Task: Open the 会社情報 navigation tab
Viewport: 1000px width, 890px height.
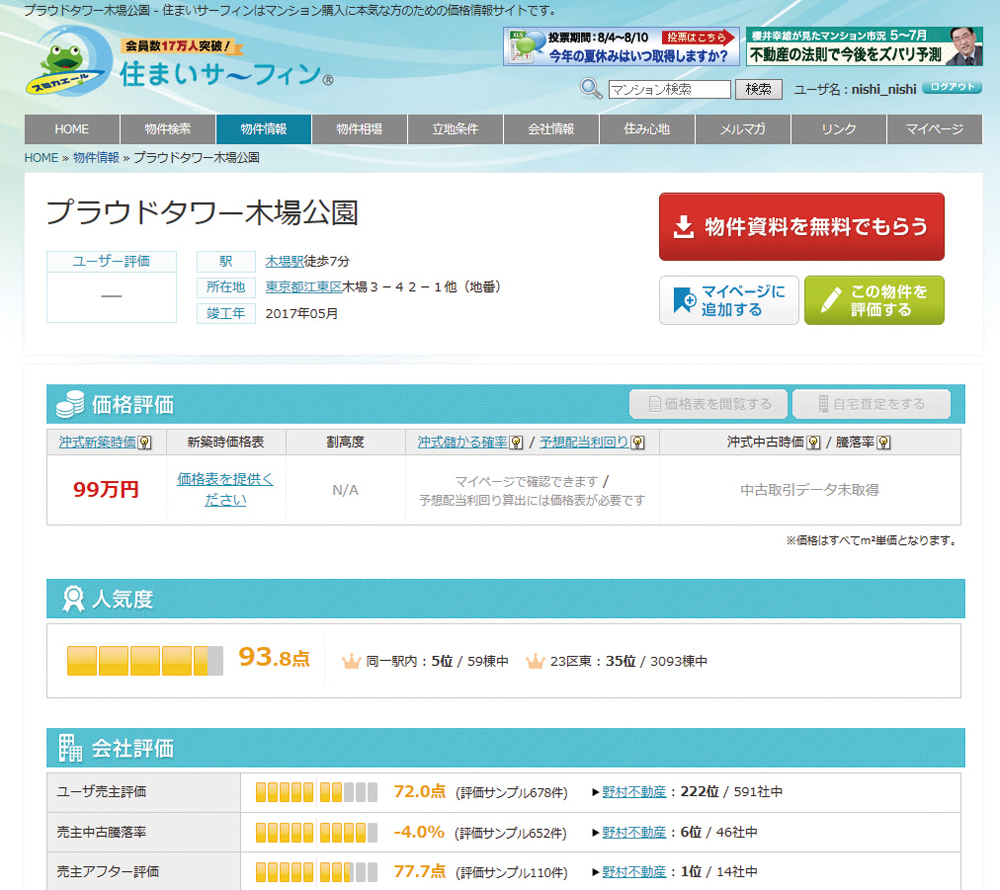Action: [x=551, y=129]
